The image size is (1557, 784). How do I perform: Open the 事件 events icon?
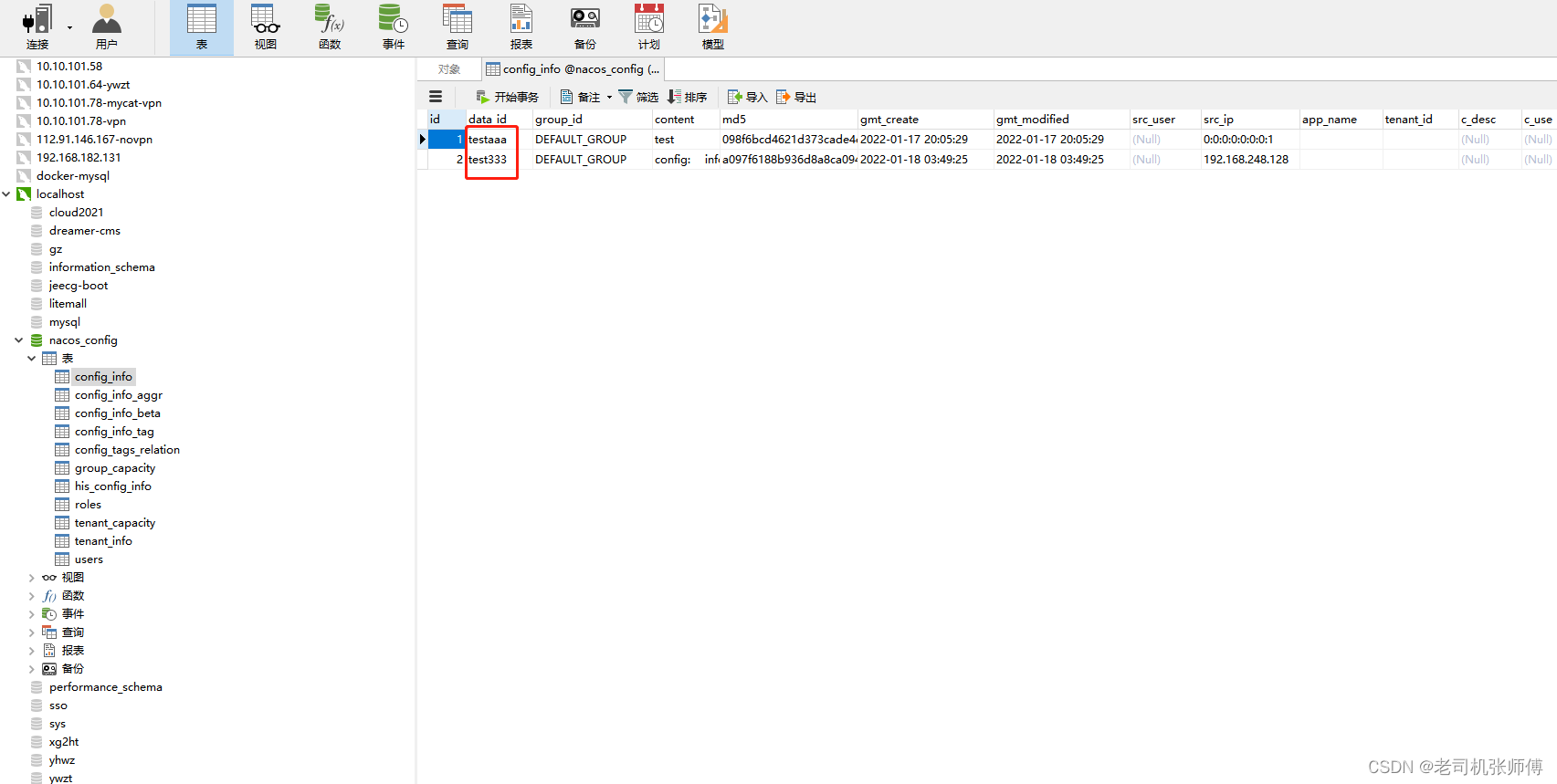coord(394,27)
